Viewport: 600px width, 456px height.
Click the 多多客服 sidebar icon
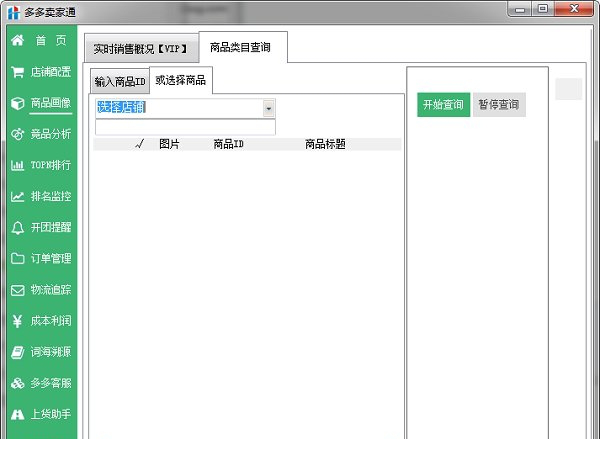coord(18,383)
